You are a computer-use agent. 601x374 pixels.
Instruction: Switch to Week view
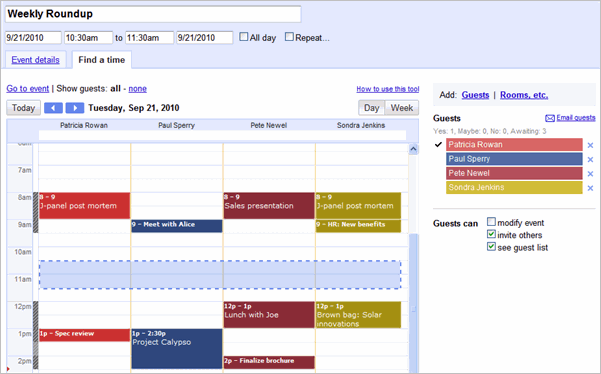click(402, 108)
